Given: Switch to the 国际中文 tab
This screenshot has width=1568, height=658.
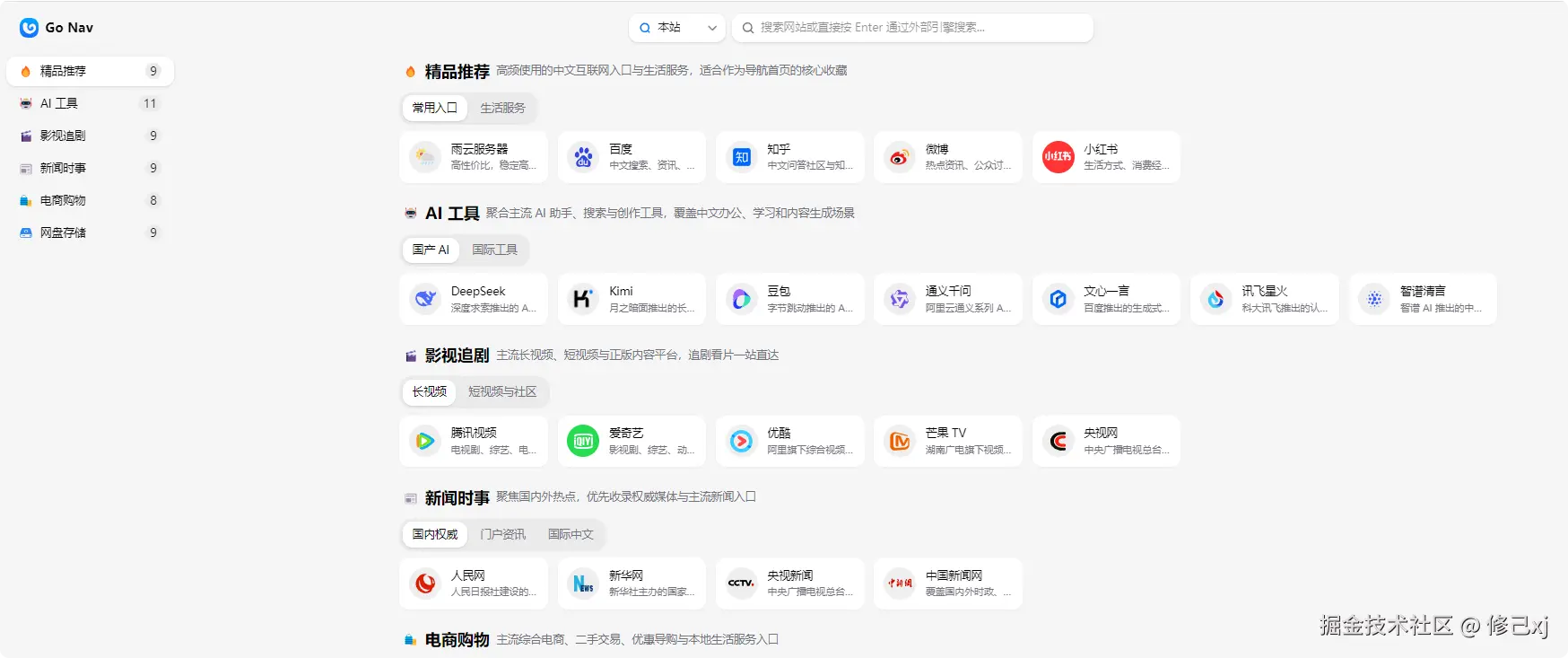Looking at the screenshot, I should [571, 534].
